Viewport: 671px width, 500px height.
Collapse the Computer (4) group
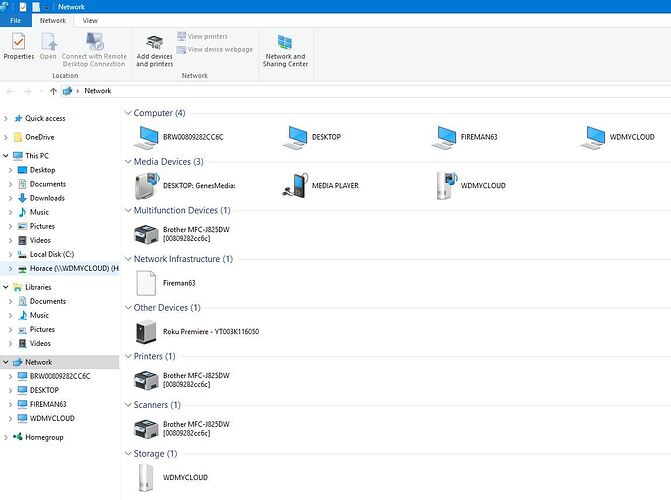(128, 113)
